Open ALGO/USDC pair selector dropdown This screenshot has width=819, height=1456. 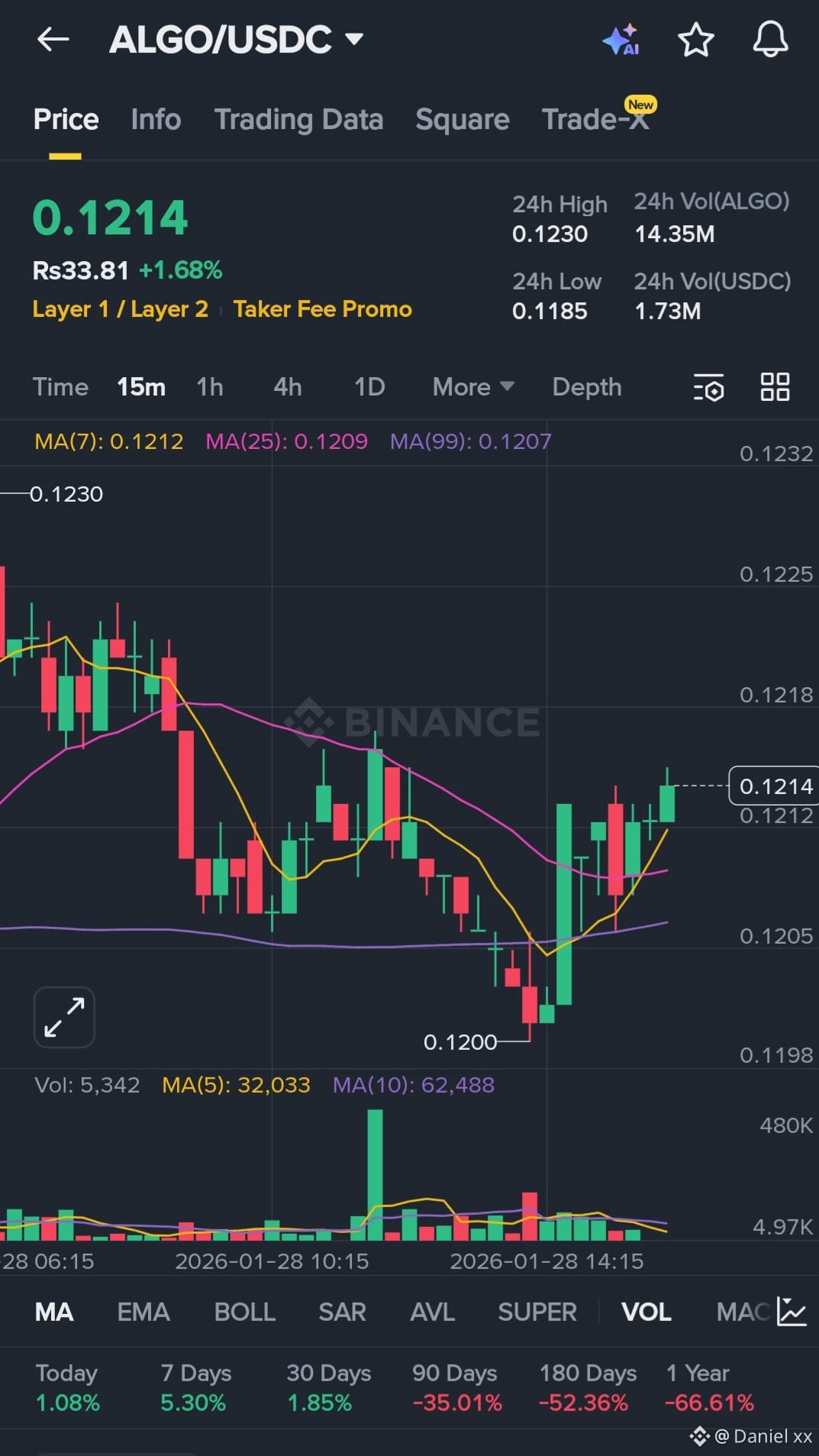(x=236, y=39)
